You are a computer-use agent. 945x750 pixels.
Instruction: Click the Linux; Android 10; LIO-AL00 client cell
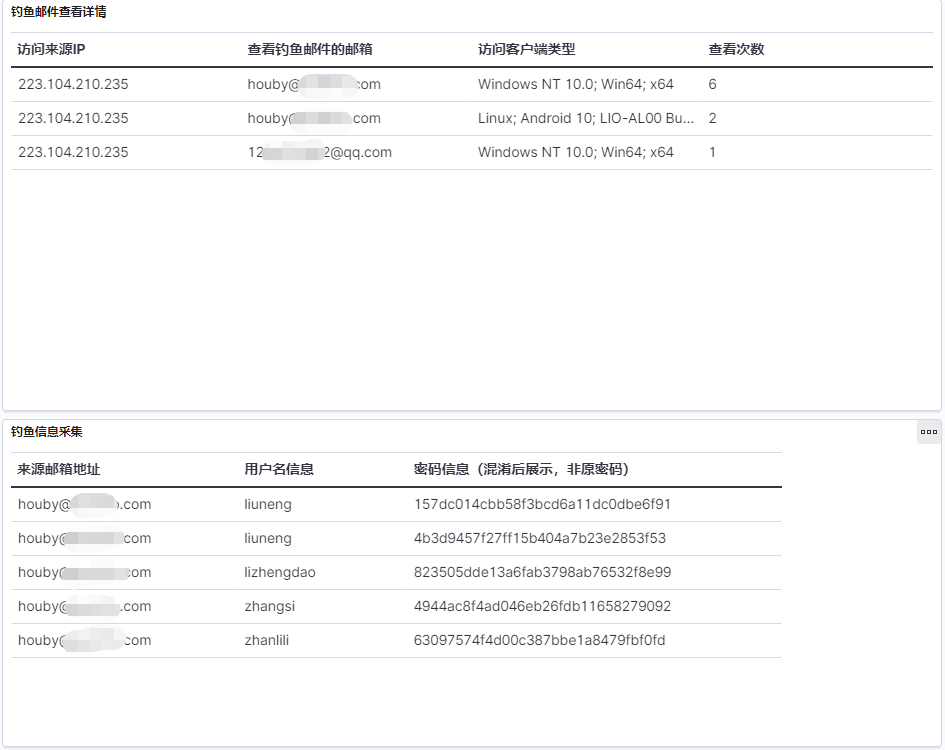(x=586, y=118)
